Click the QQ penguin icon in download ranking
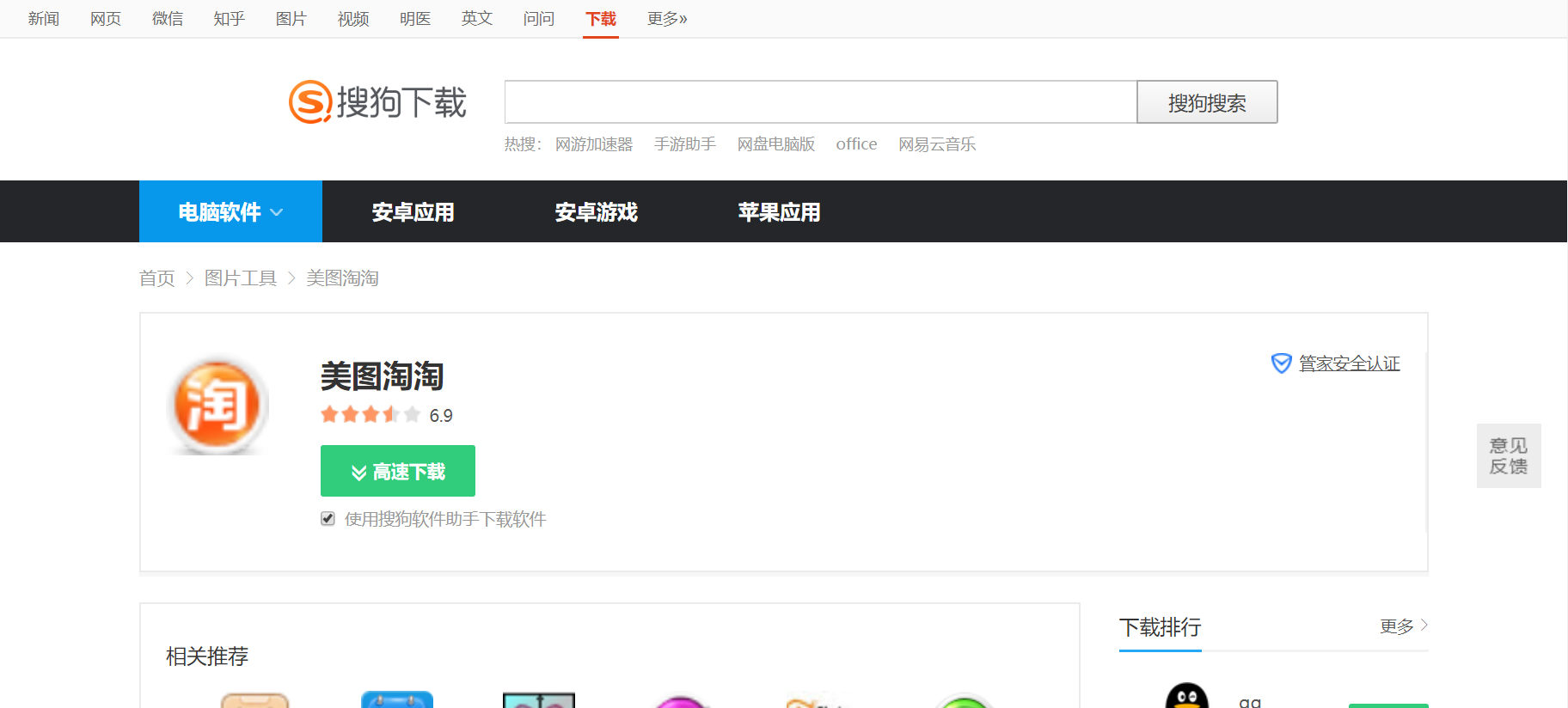 click(1186, 698)
